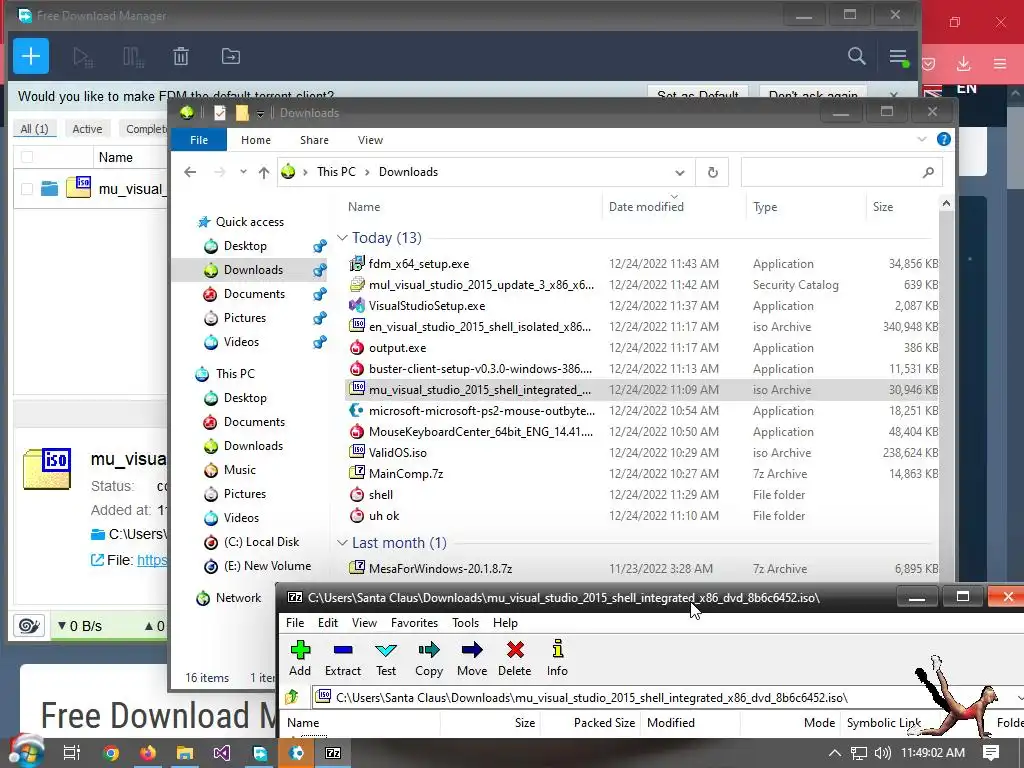Click Explorer's Back arrow
Viewport: 1024px width, 768px height.
click(190, 172)
